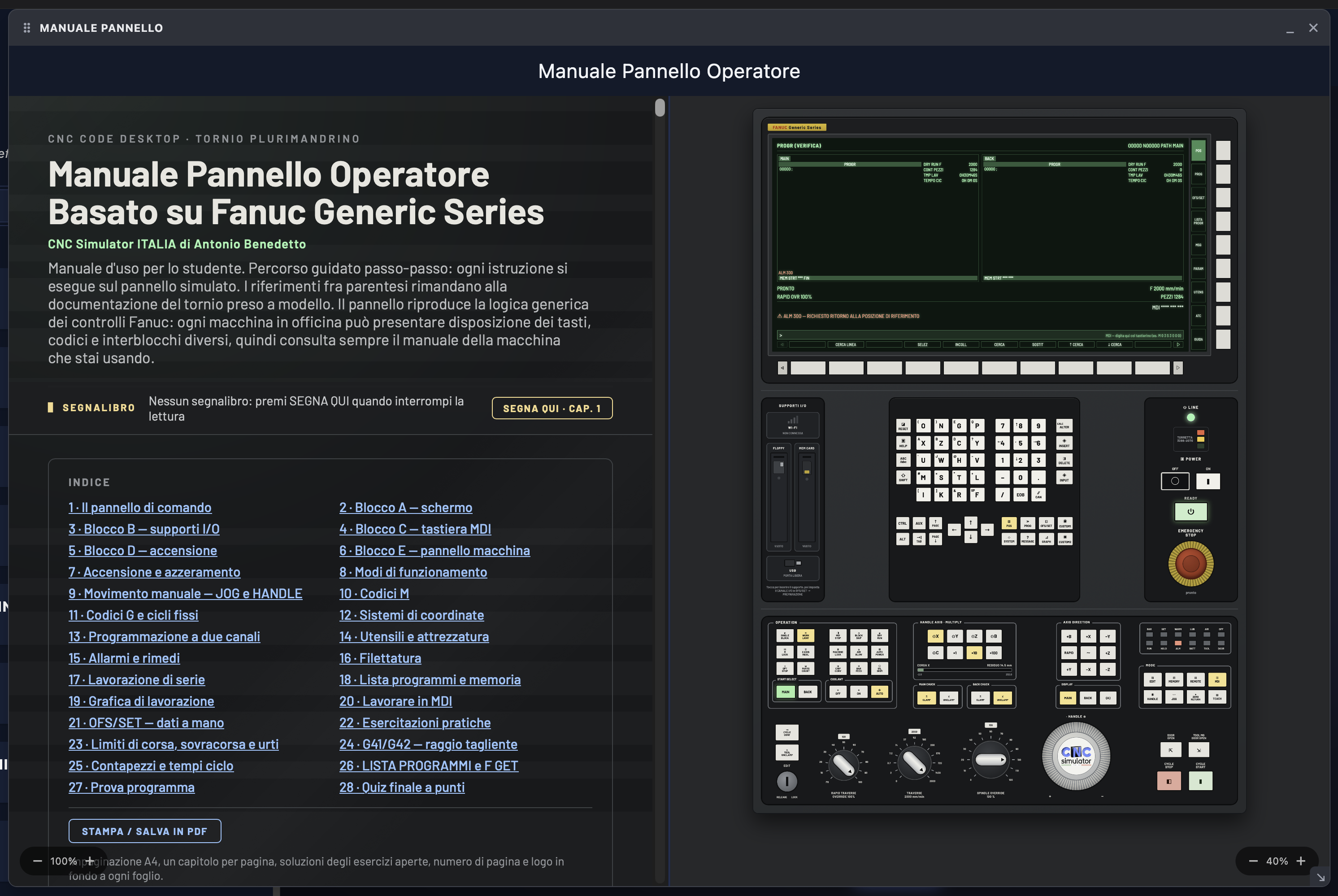Hit the red EMERGENCY STOP button

(x=1190, y=563)
